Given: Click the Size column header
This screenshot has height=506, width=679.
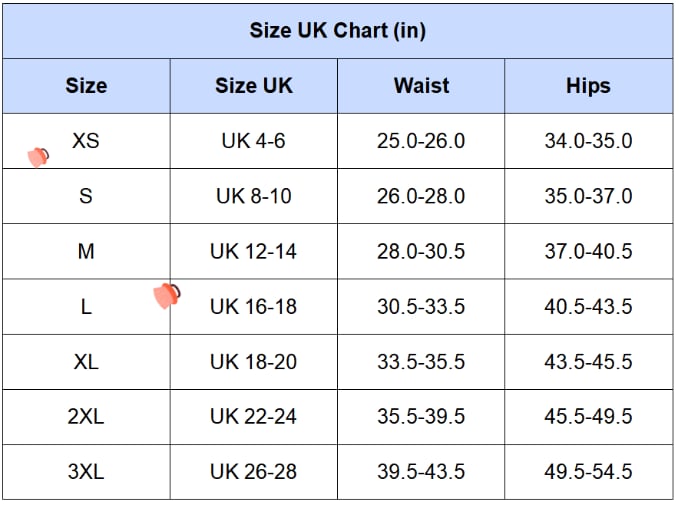Looking at the screenshot, I should [86, 86].
